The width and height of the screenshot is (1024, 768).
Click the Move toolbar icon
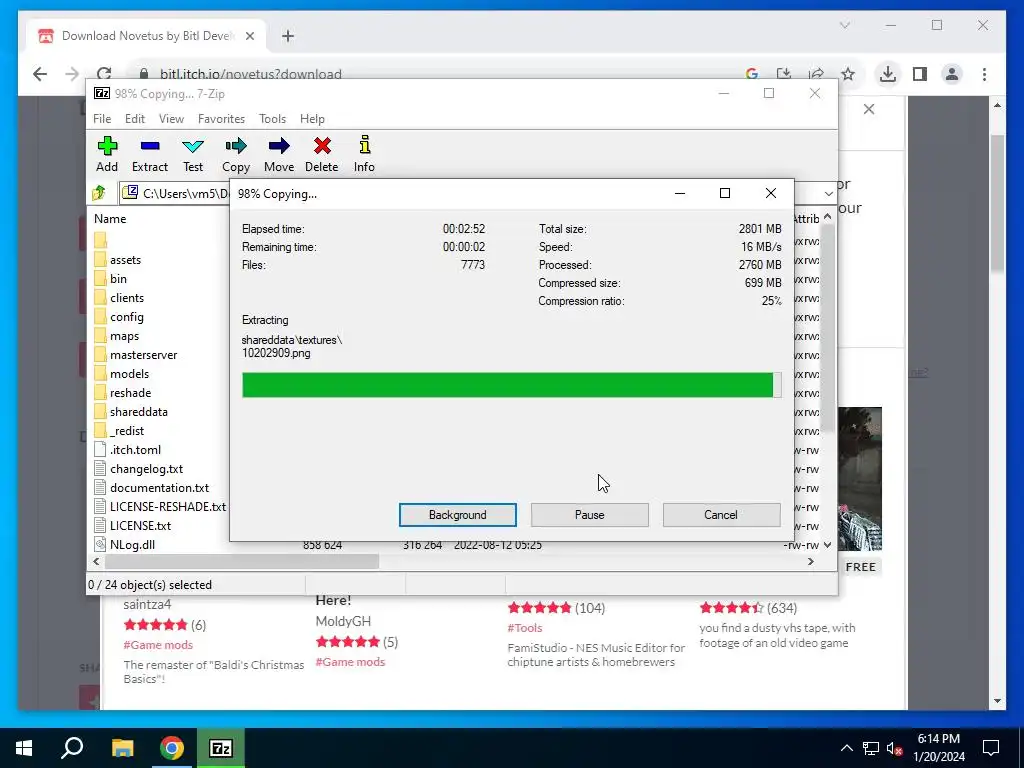pos(279,154)
